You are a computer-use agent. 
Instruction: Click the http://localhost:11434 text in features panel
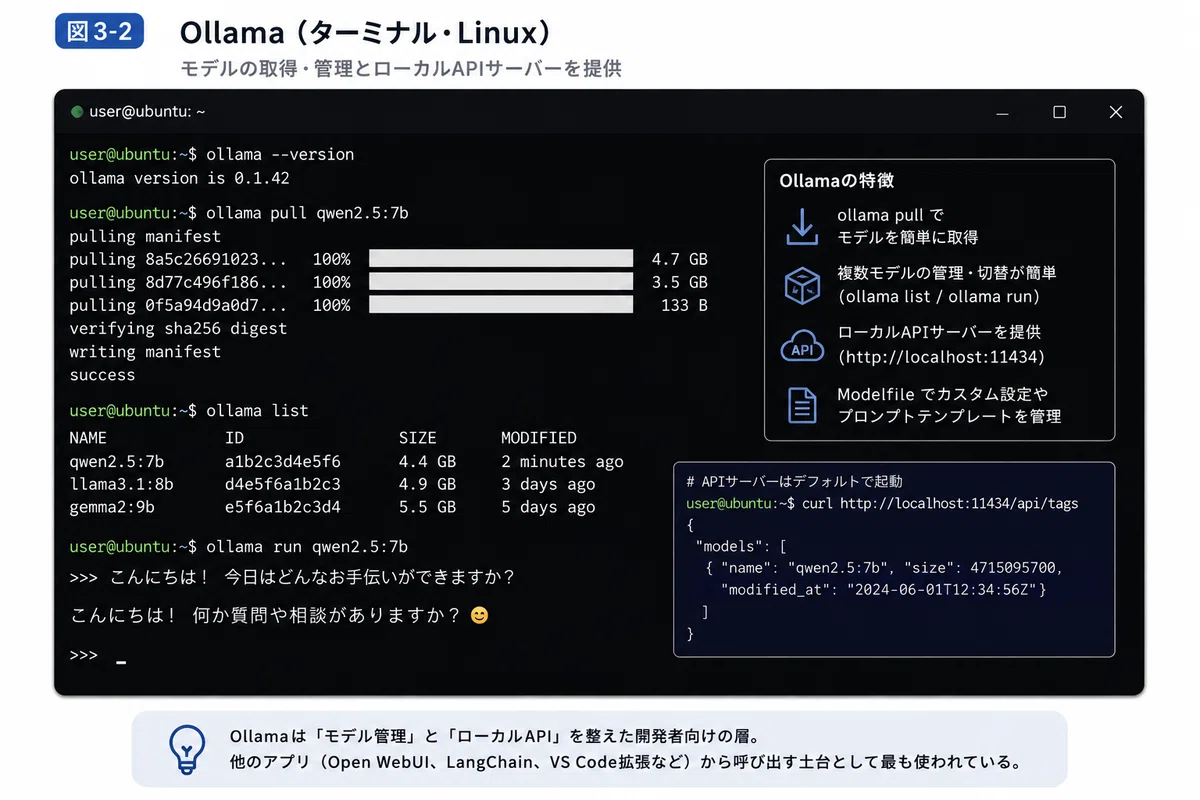[940, 357]
